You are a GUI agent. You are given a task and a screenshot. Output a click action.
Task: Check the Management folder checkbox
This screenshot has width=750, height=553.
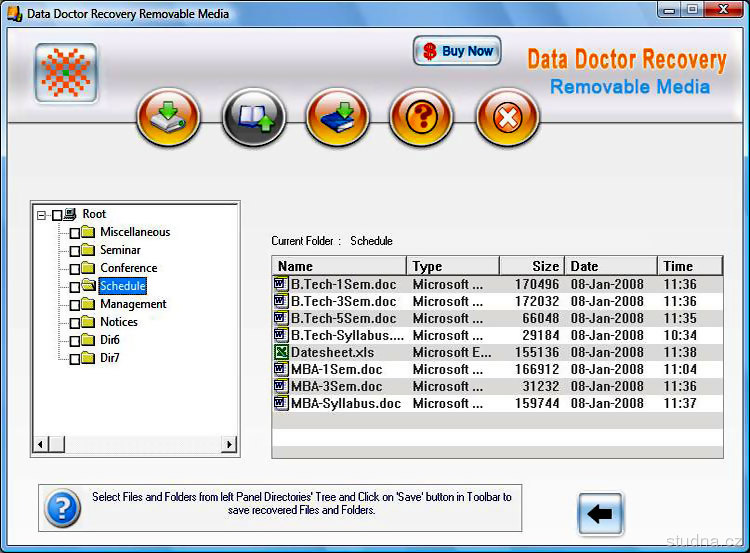(75, 305)
